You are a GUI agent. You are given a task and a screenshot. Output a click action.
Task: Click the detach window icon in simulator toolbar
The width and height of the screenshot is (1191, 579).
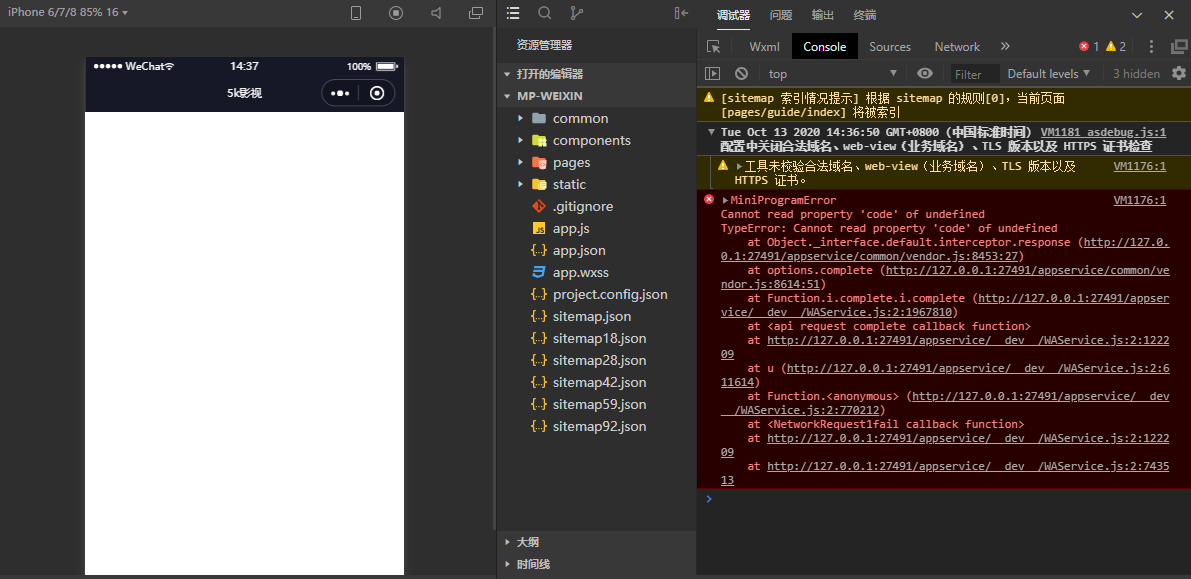point(476,13)
